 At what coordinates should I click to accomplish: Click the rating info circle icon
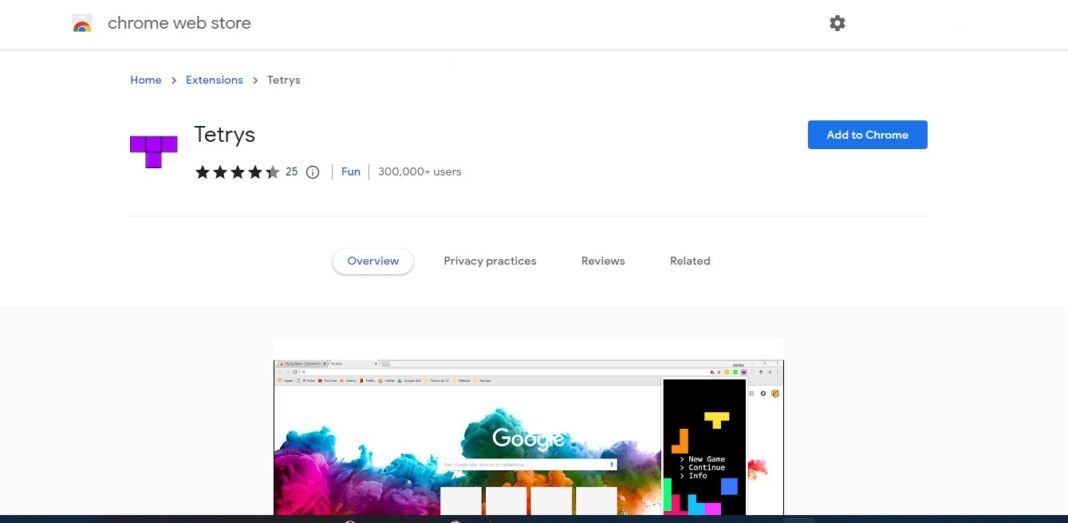313,172
